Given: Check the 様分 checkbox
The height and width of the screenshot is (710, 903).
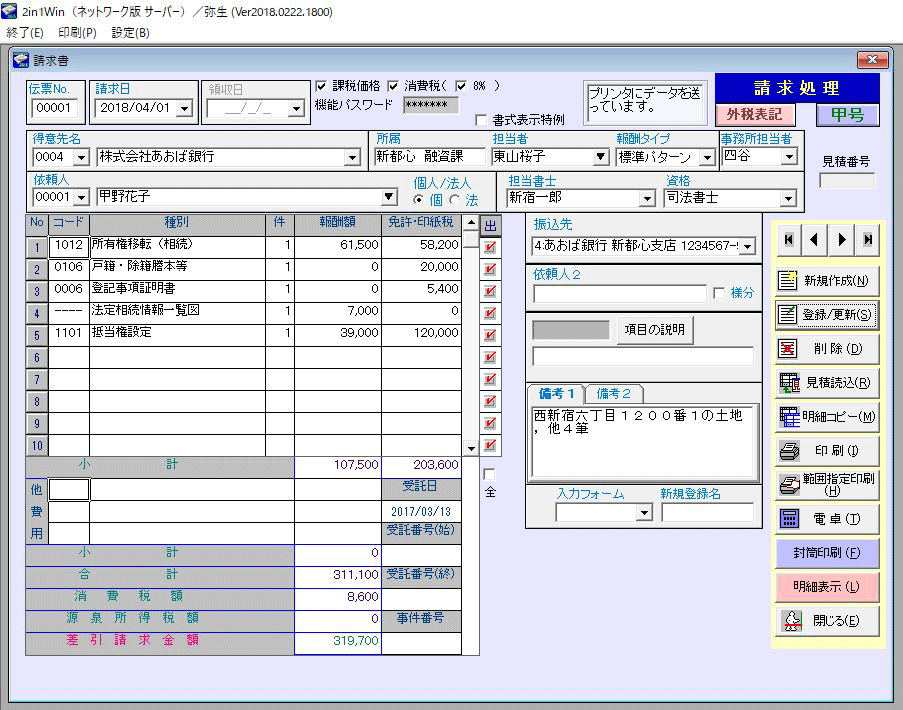Looking at the screenshot, I should pos(719,293).
